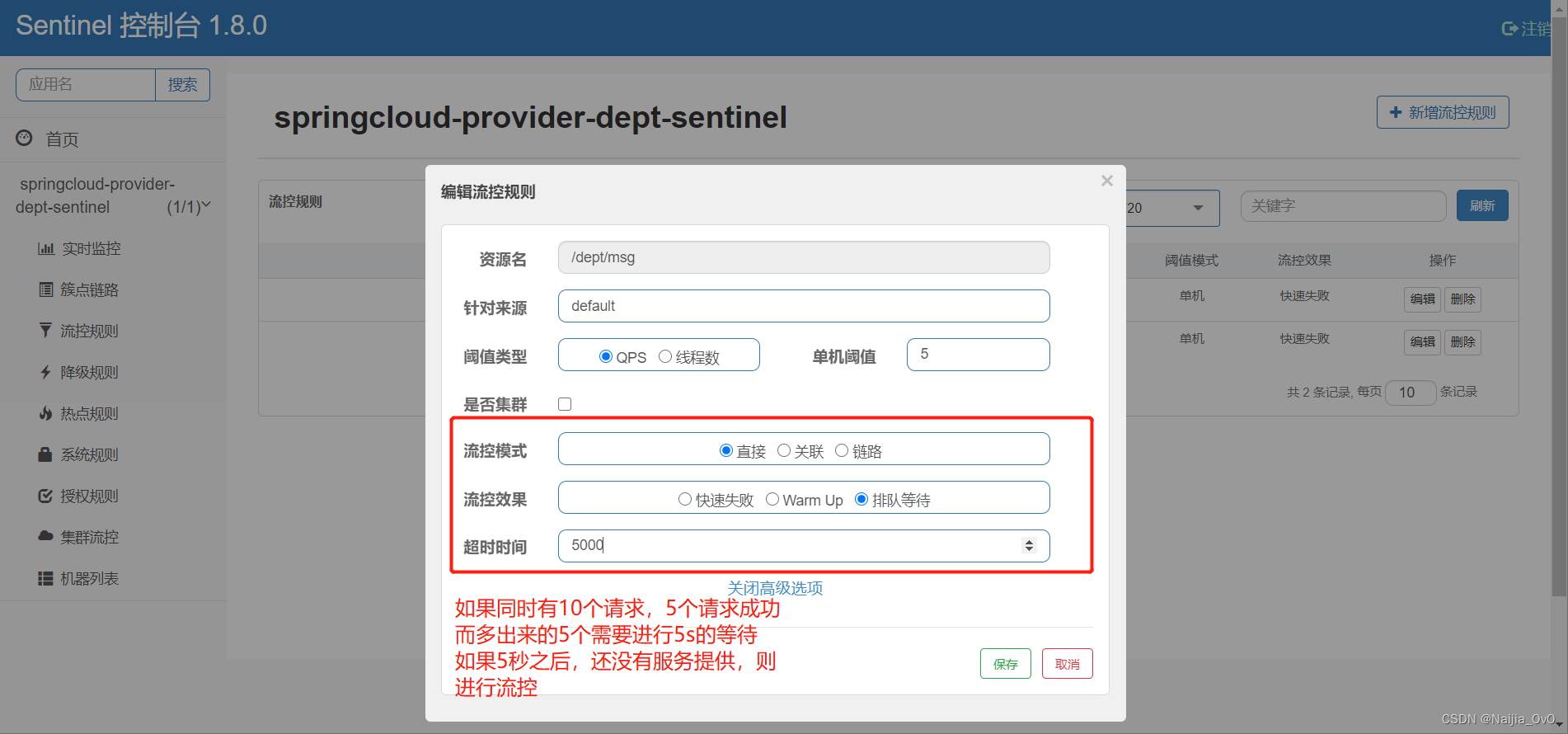This screenshot has height=734, width=1568.
Task: Choose Warm Up control effect
Action: (x=772, y=499)
